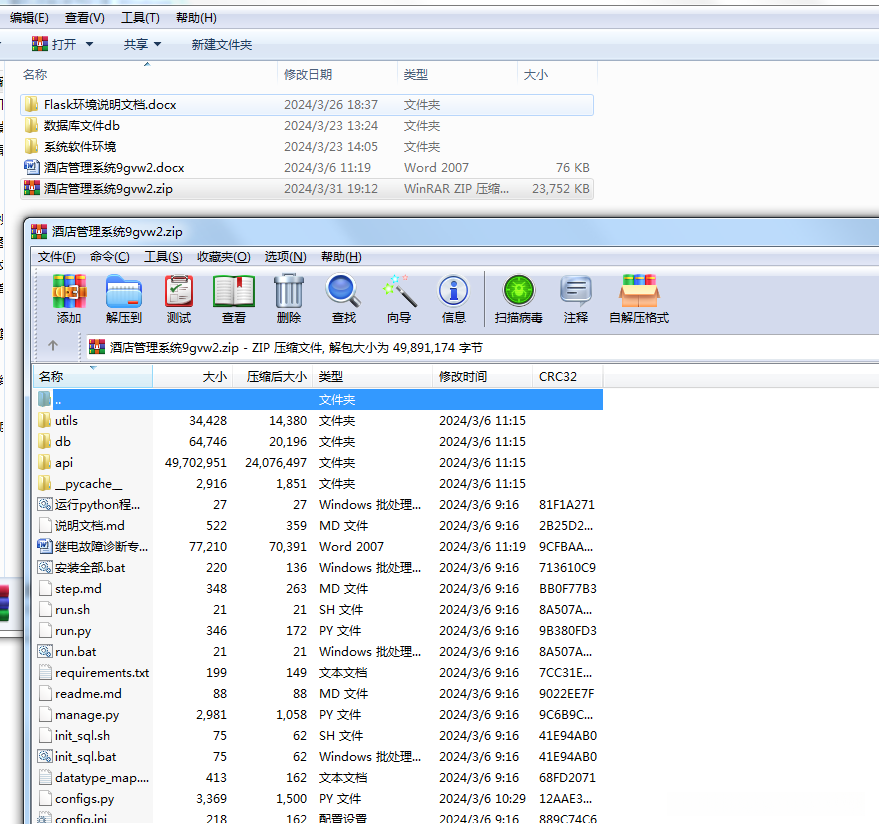Image resolution: width=879 pixels, height=824 pixels.
Task: Select the init_sql.bat file icon
Action: [x=45, y=756]
